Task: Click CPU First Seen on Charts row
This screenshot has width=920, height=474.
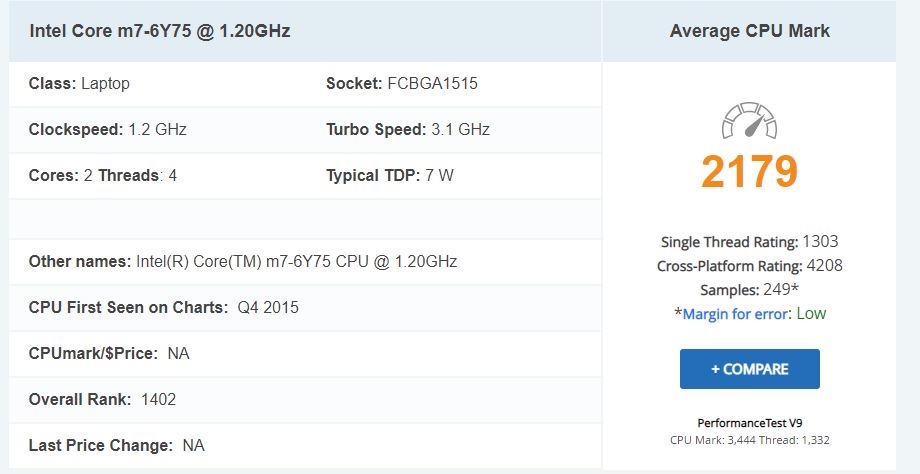Action: 163,307
